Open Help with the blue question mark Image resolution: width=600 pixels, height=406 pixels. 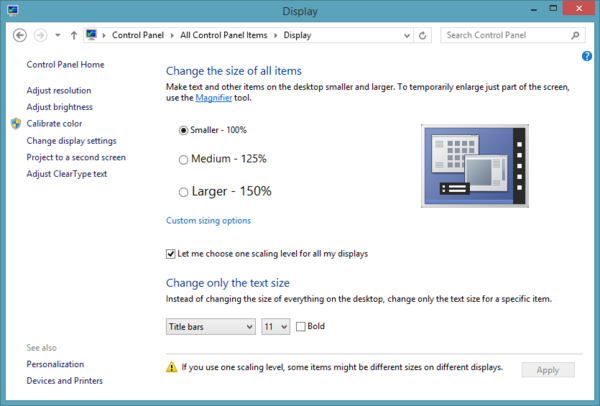click(587, 56)
